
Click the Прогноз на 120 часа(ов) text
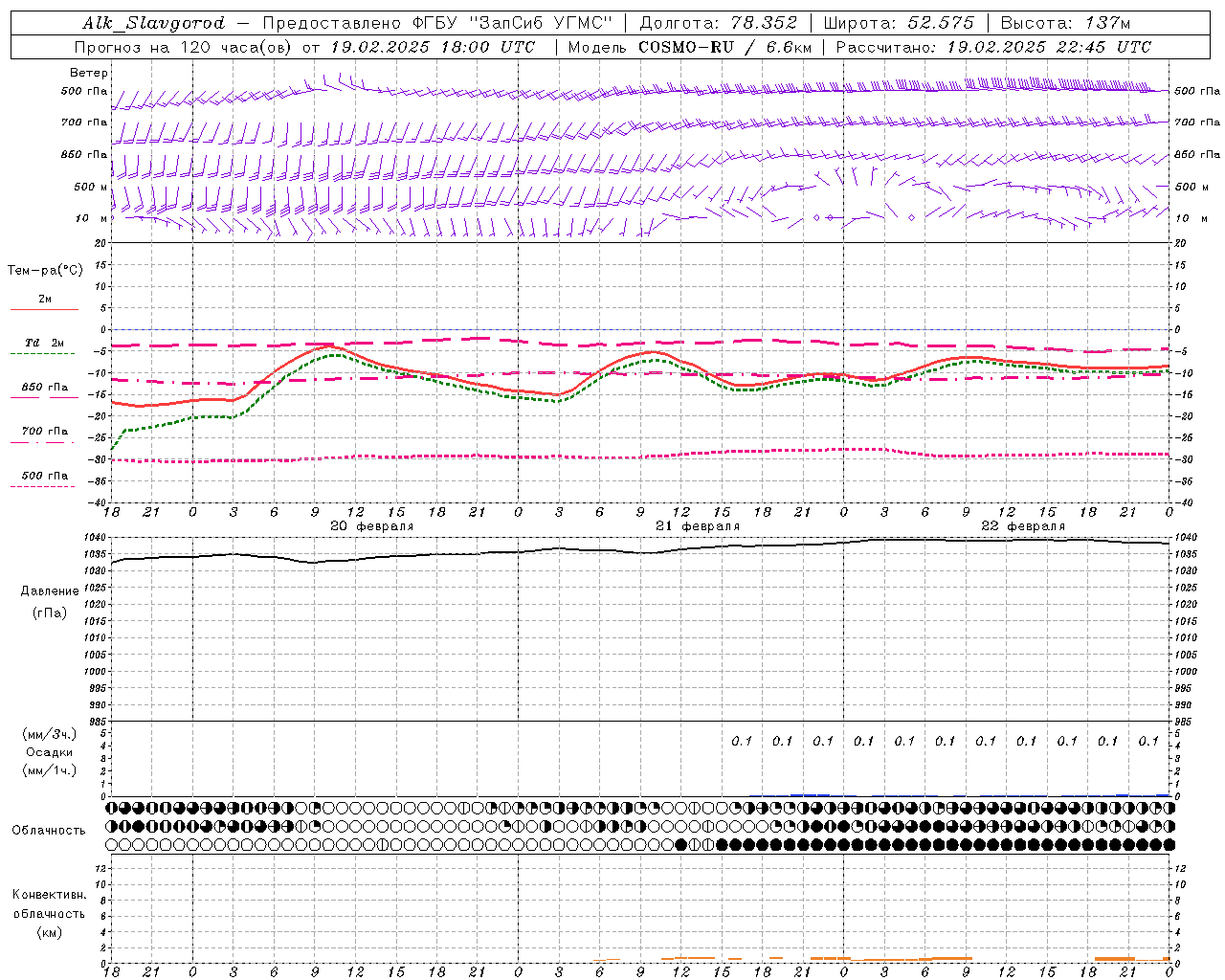(184, 47)
